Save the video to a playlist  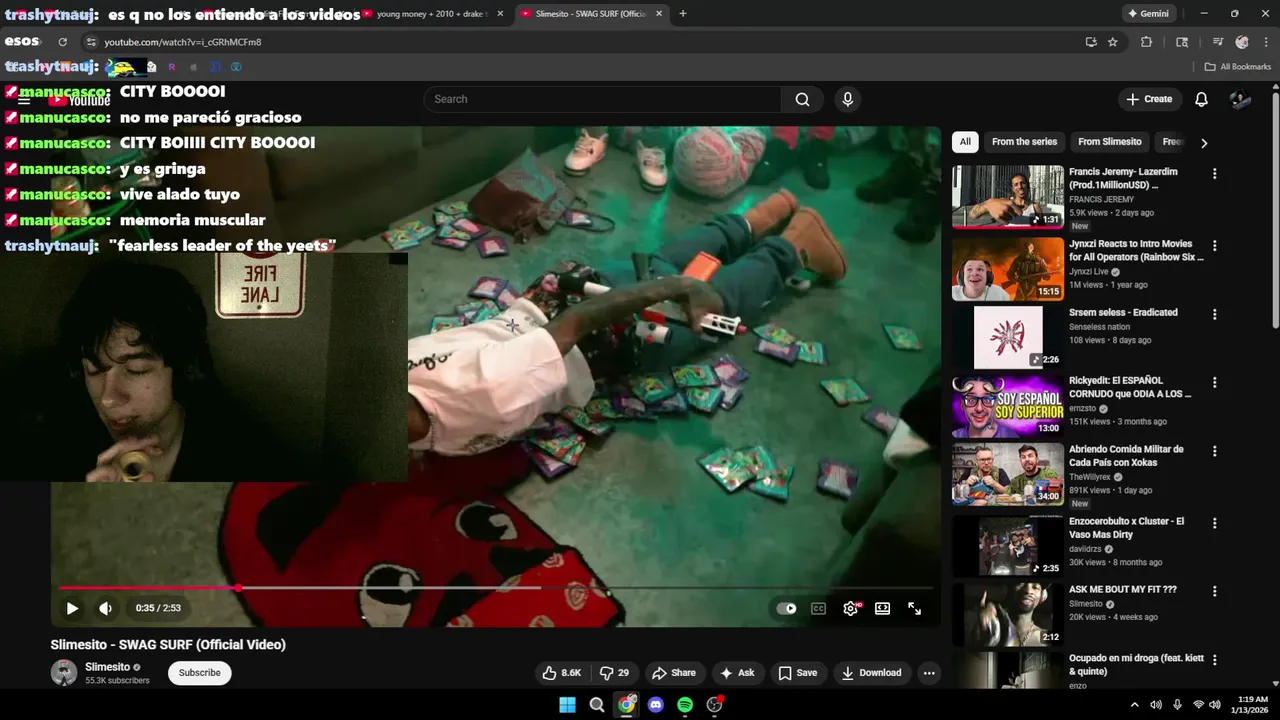[798, 673]
